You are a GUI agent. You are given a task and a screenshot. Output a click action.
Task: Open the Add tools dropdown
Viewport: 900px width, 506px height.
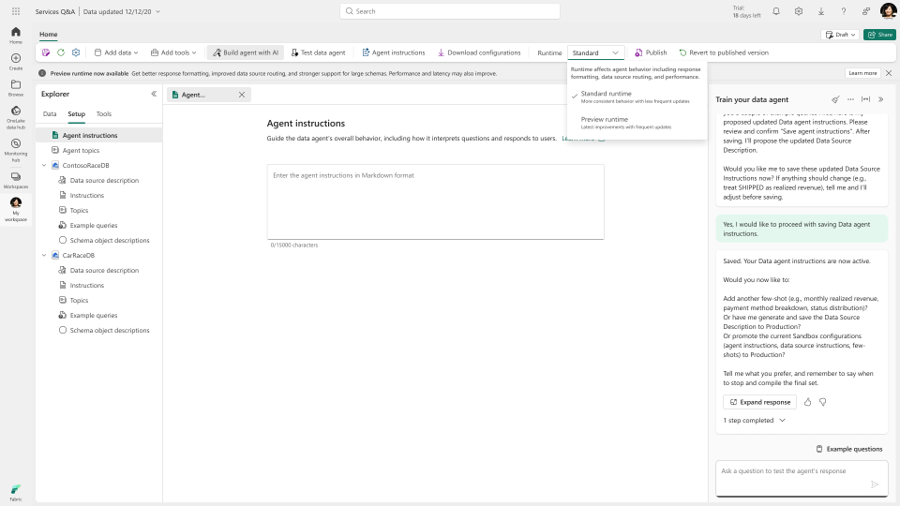[174, 52]
